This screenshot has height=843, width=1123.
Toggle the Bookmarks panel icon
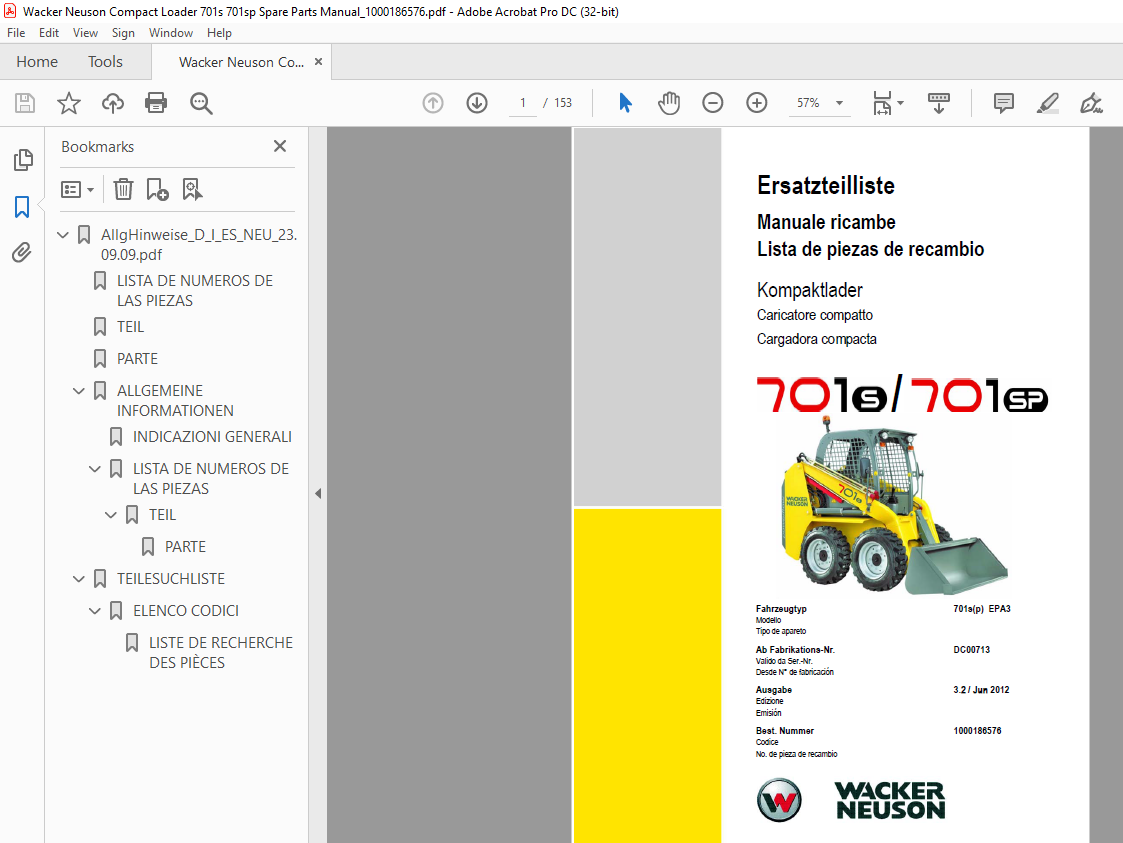pos(22,207)
